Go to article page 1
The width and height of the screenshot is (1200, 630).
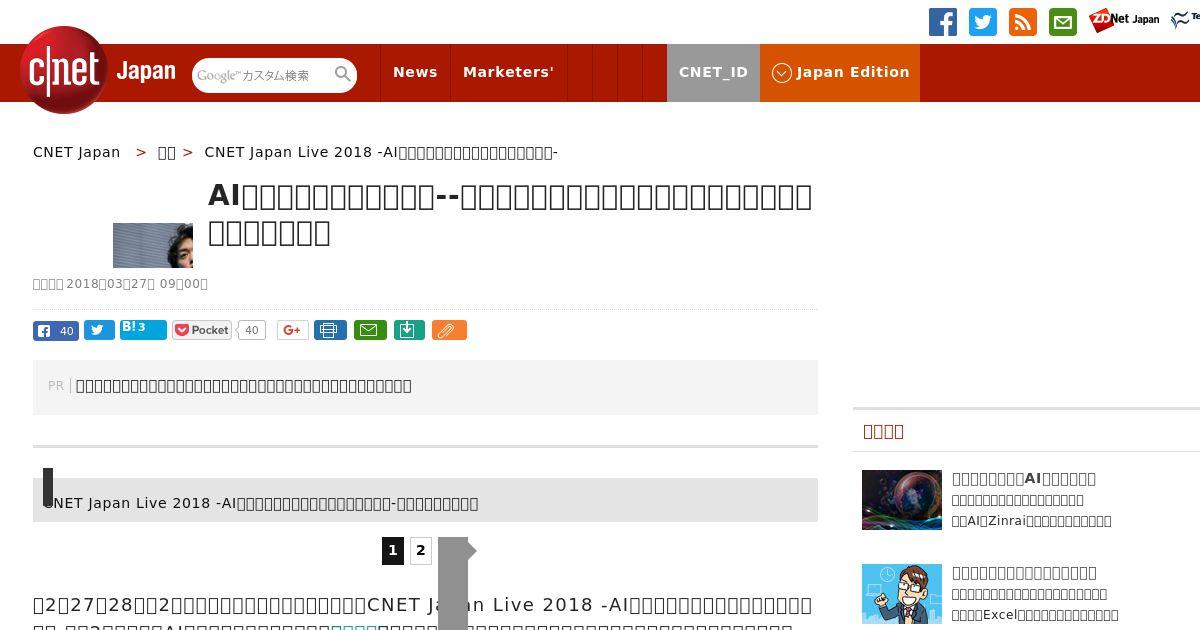pyautogui.click(x=393, y=550)
